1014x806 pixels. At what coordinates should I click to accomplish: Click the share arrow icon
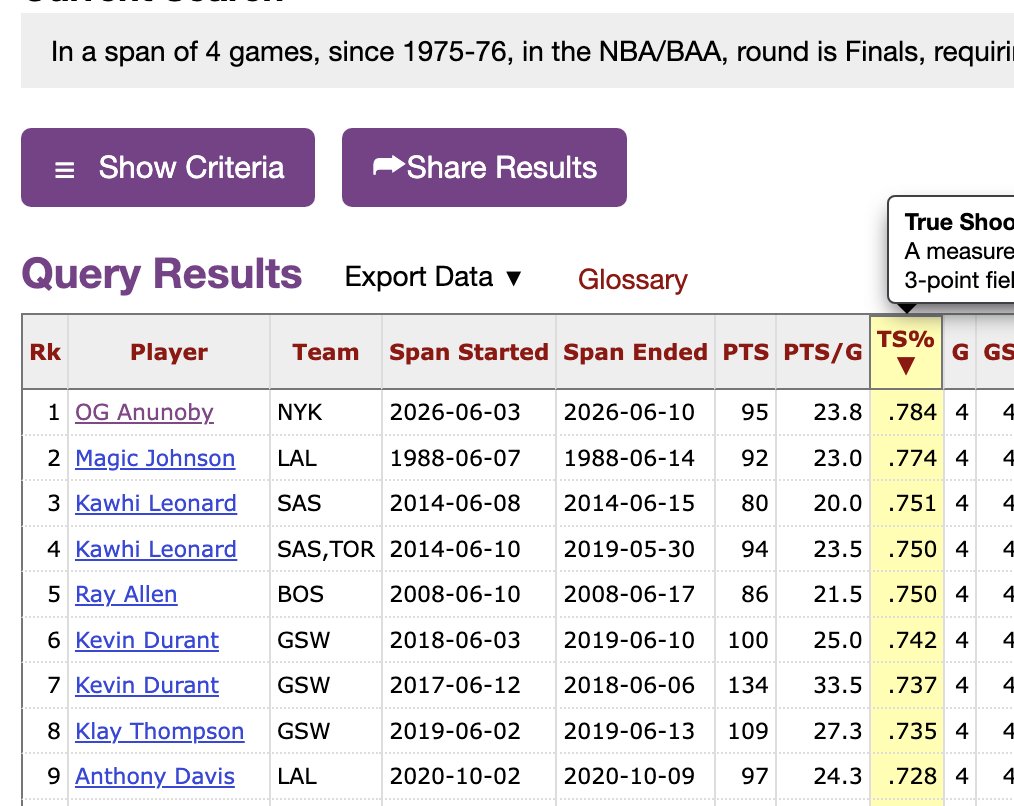point(389,166)
